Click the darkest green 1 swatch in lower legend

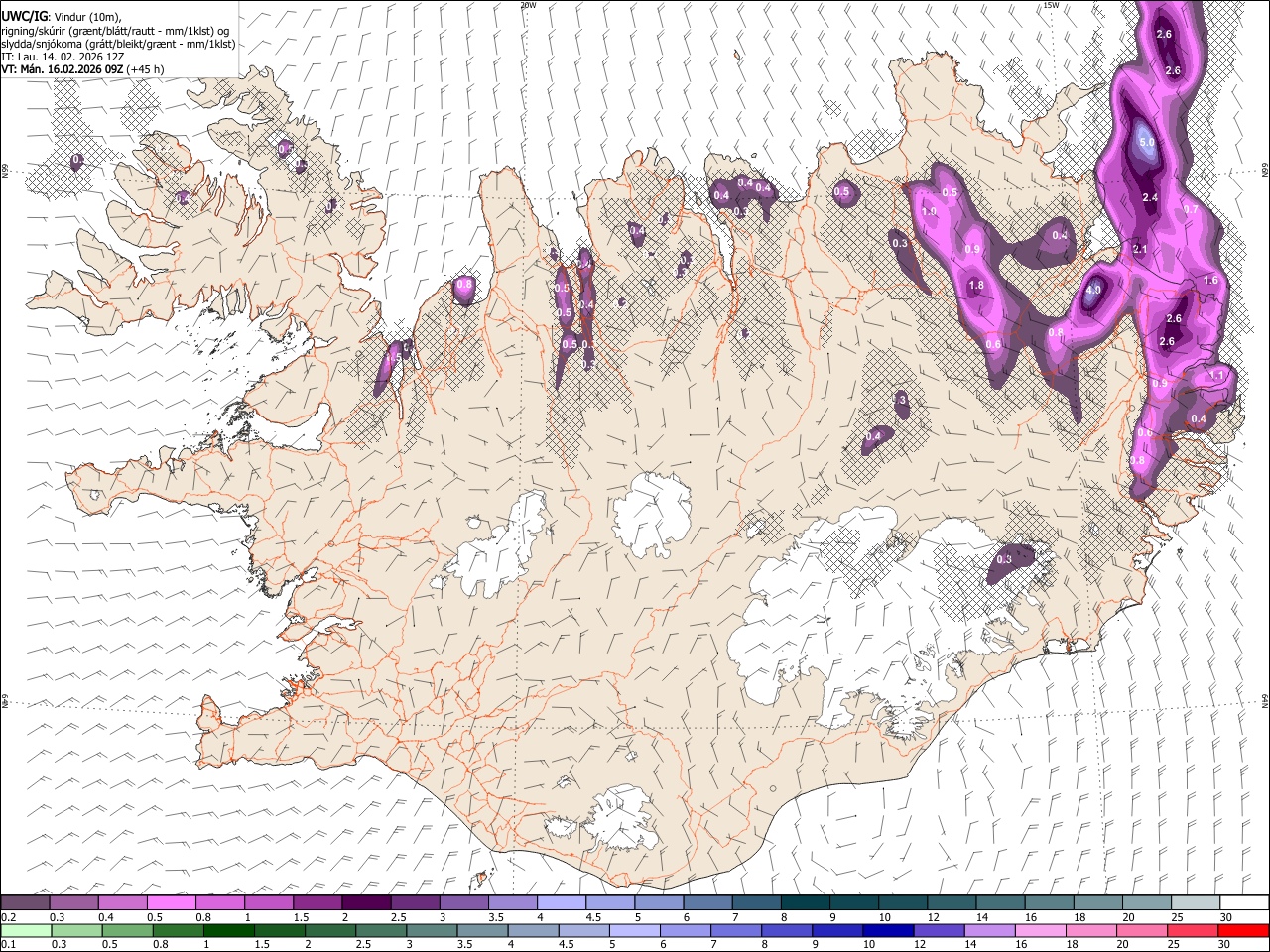click(229, 930)
